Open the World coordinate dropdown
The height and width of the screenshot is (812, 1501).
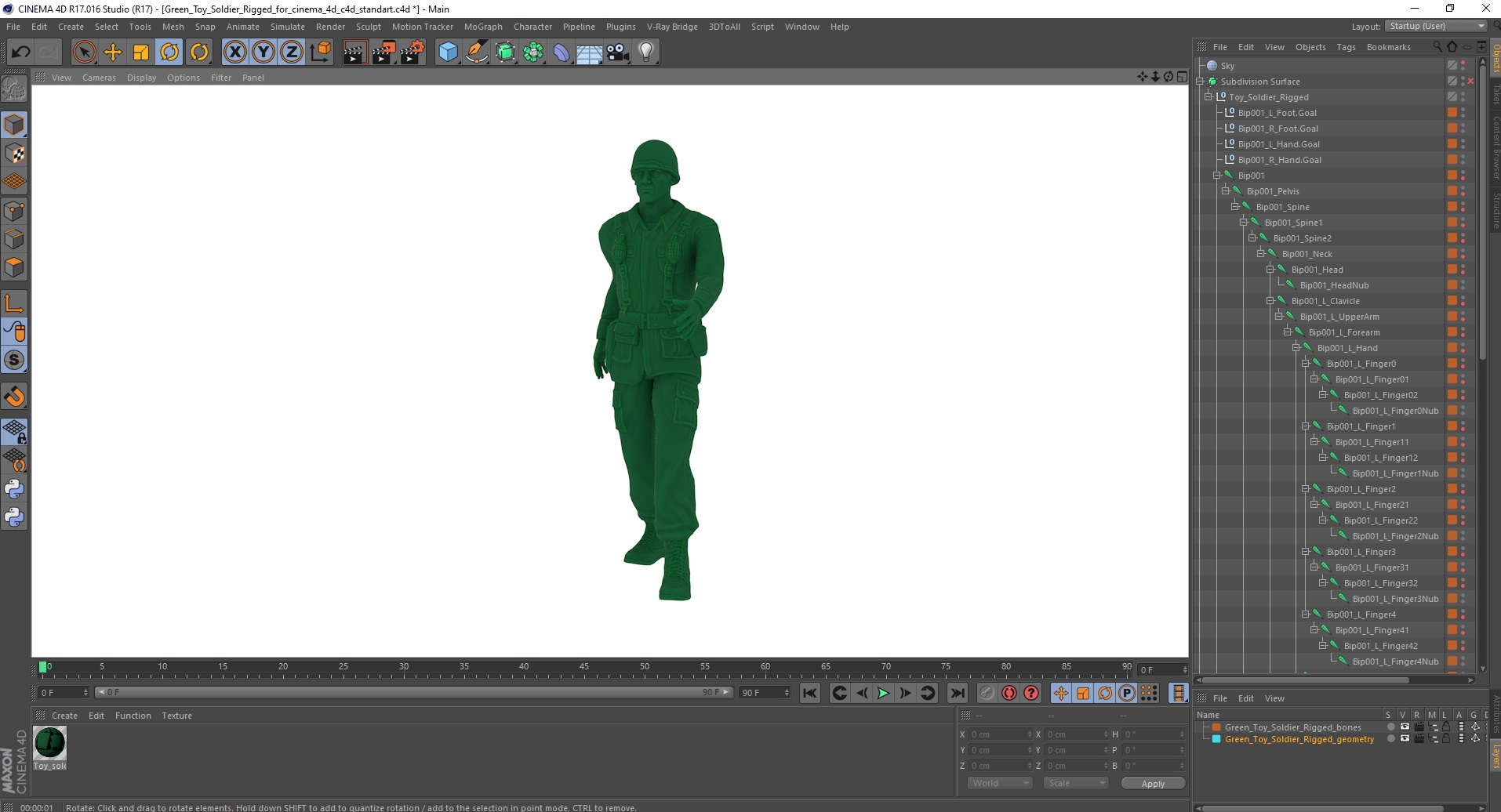point(999,783)
